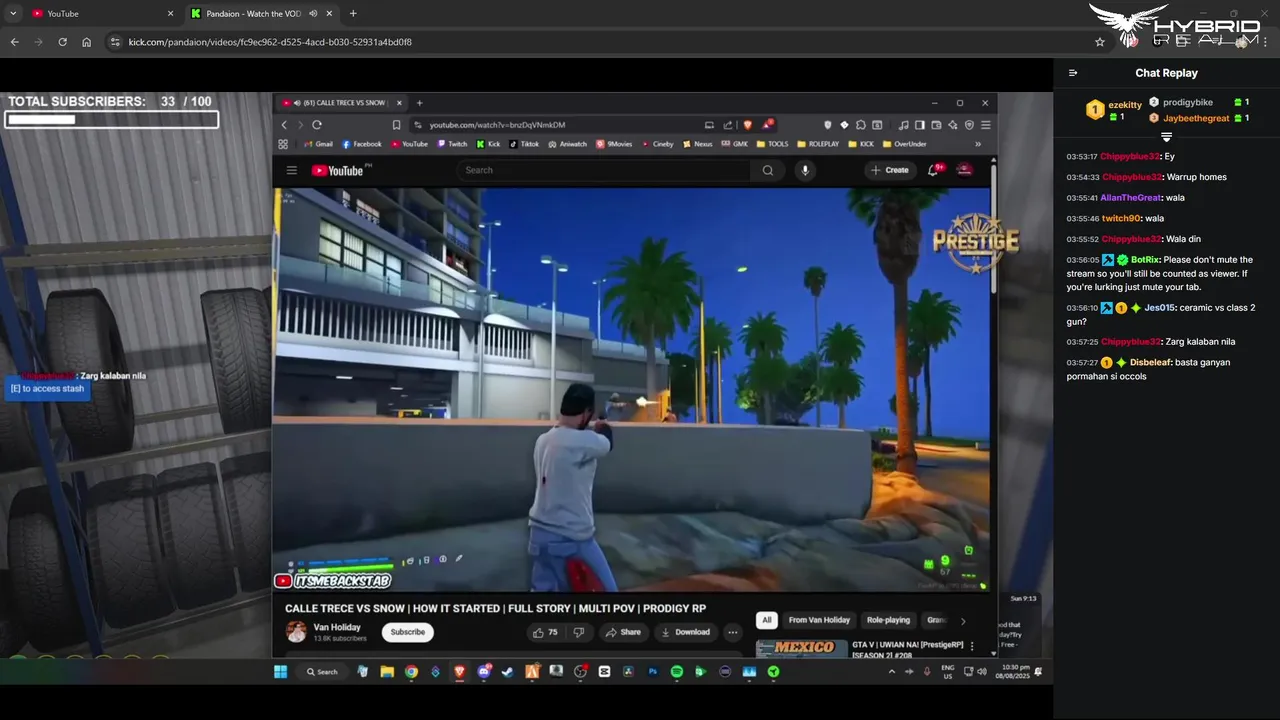Select the From Van Holiday chip

(x=819, y=620)
